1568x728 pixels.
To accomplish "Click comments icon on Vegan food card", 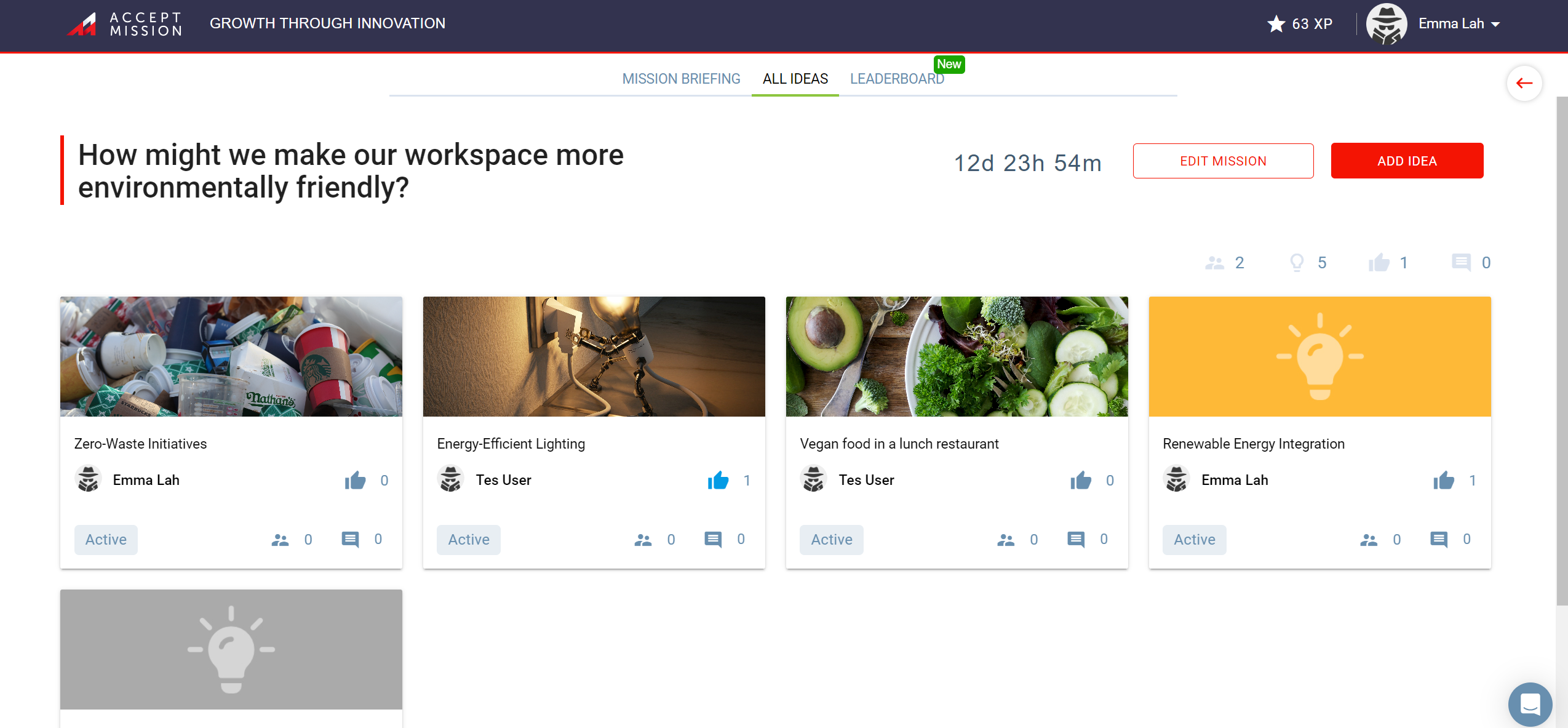I will pos(1076,540).
